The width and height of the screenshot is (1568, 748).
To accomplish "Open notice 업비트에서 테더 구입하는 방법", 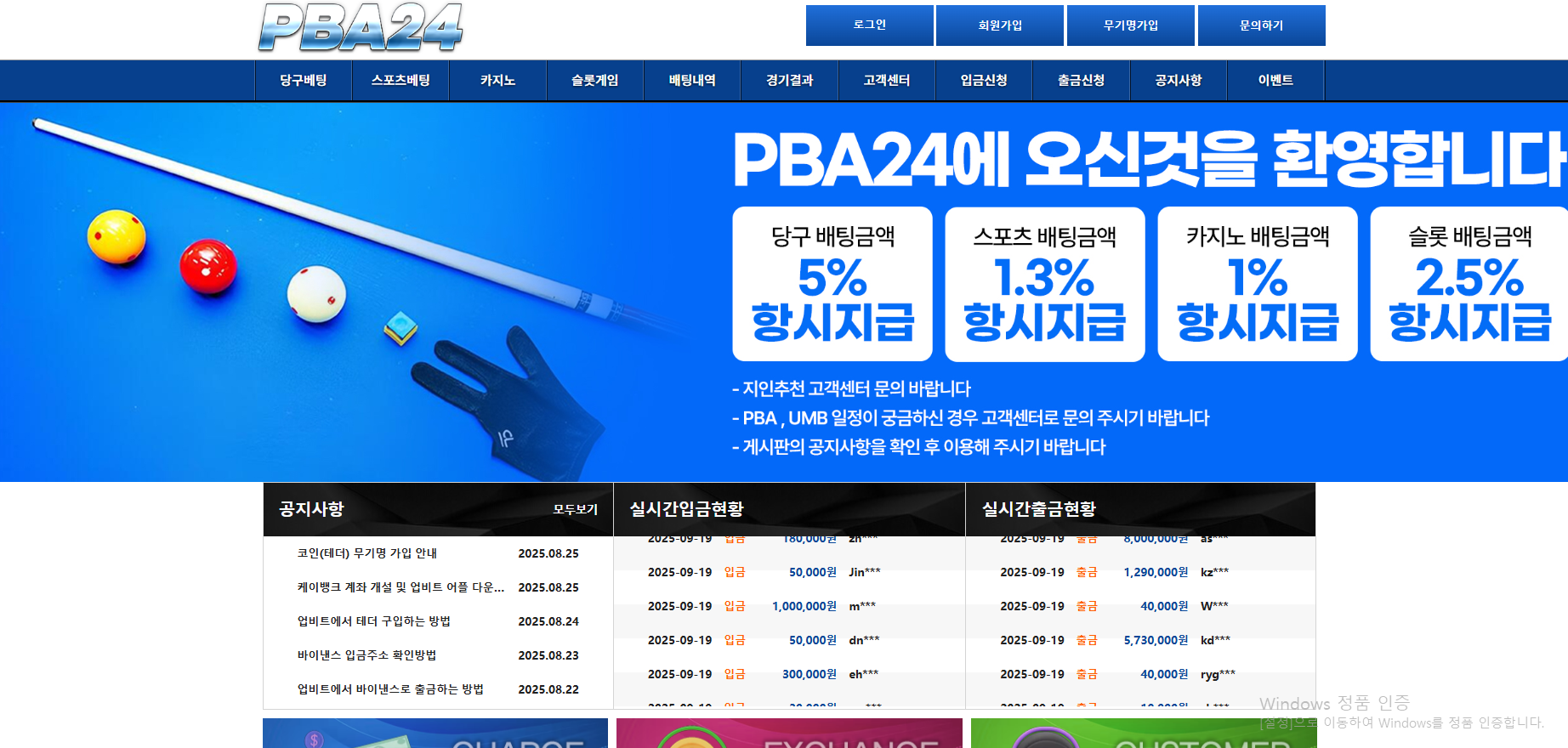I will (x=373, y=621).
